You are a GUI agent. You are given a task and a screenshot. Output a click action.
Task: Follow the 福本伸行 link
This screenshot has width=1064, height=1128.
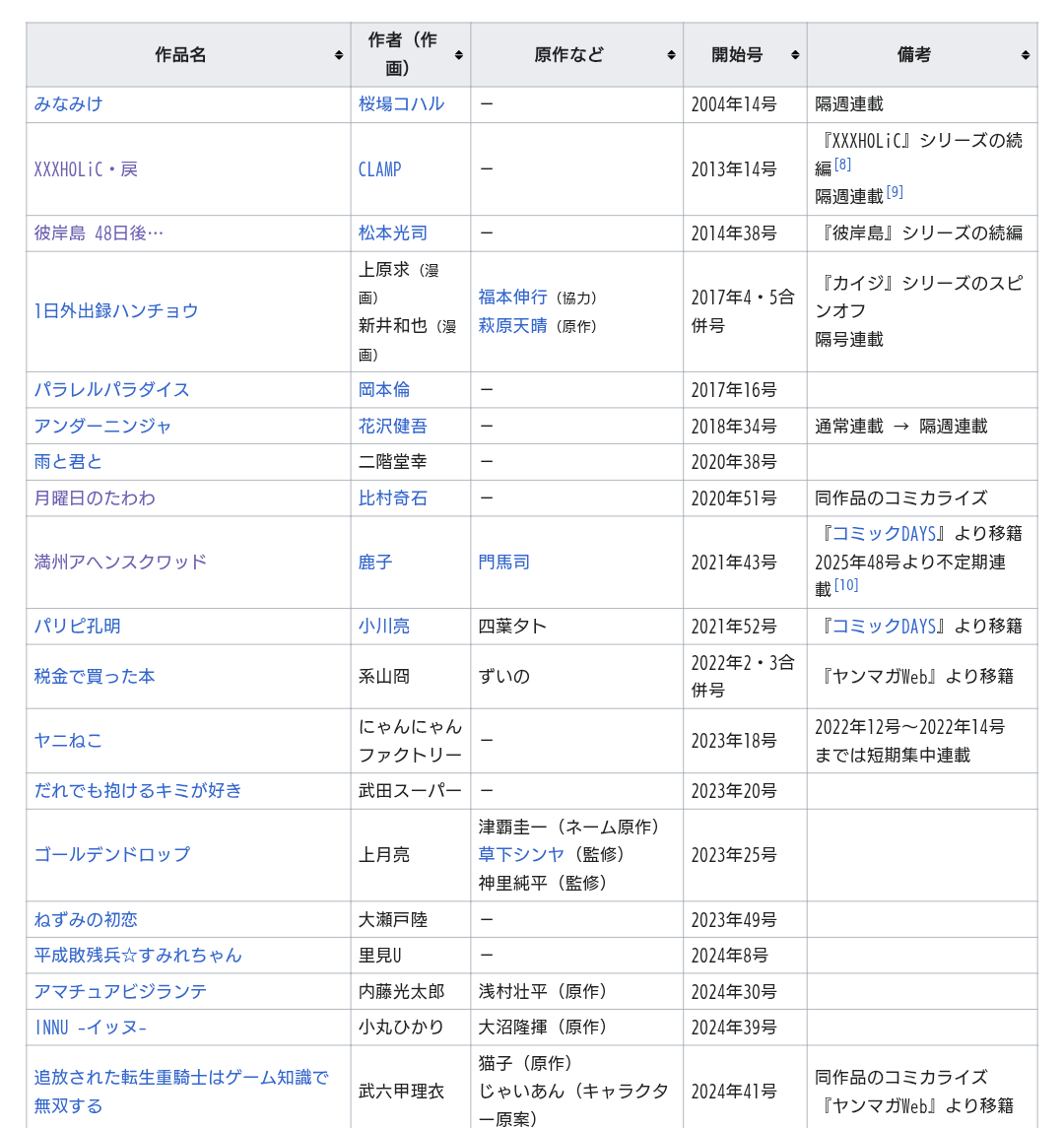(512, 298)
